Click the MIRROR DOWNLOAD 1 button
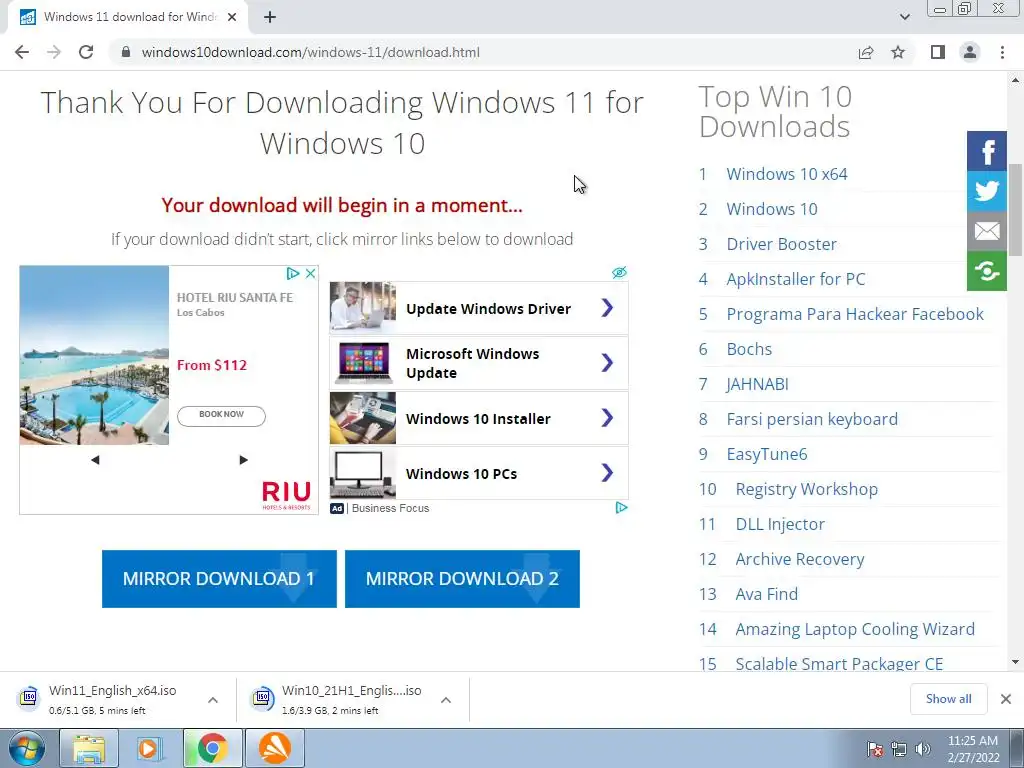Image resolution: width=1024 pixels, height=768 pixels. (x=219, y=579)
